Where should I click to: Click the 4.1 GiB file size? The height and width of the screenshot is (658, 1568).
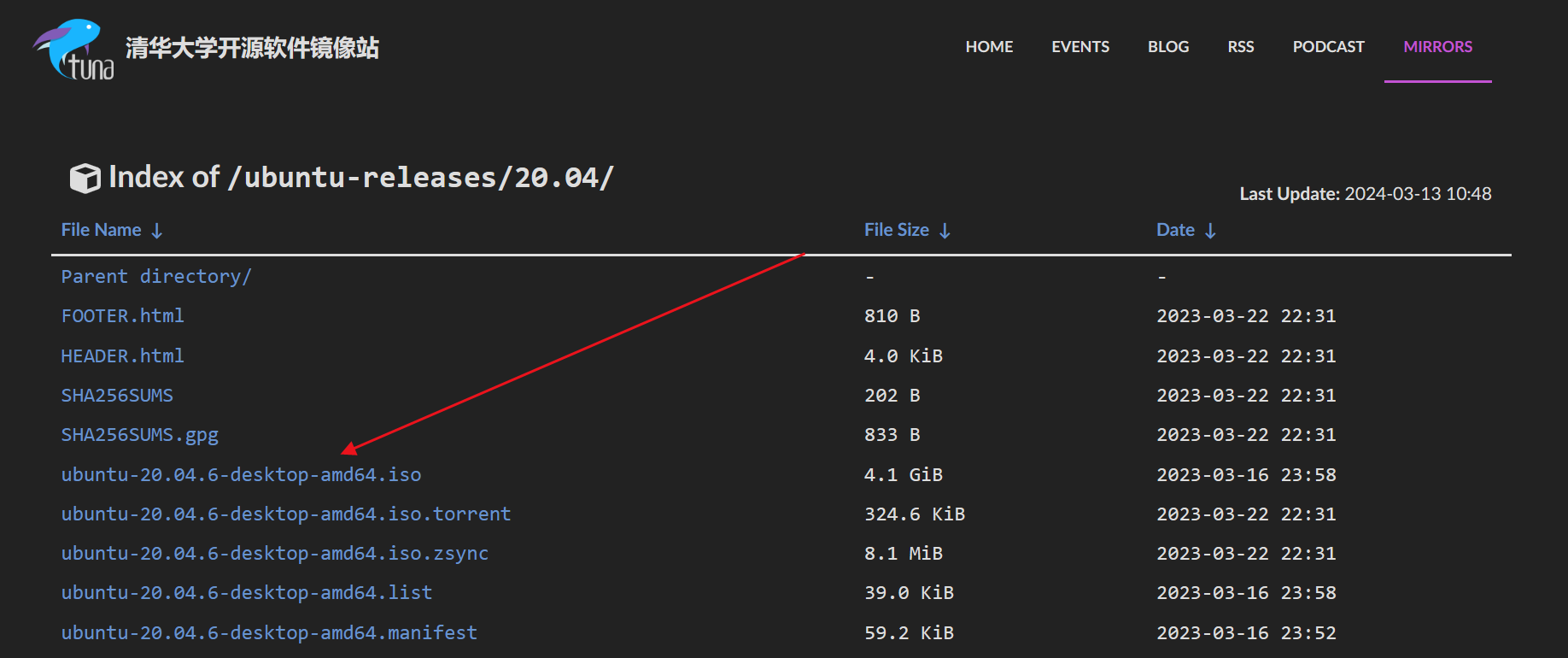[904, 474]
